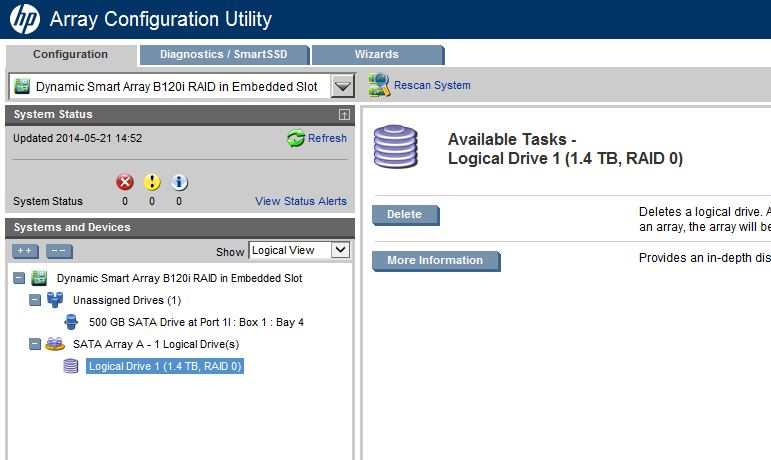Viewport: 771px width, 460px height.
Task: Collapse the Unassigned Drives node
Action: coord(34,300)
